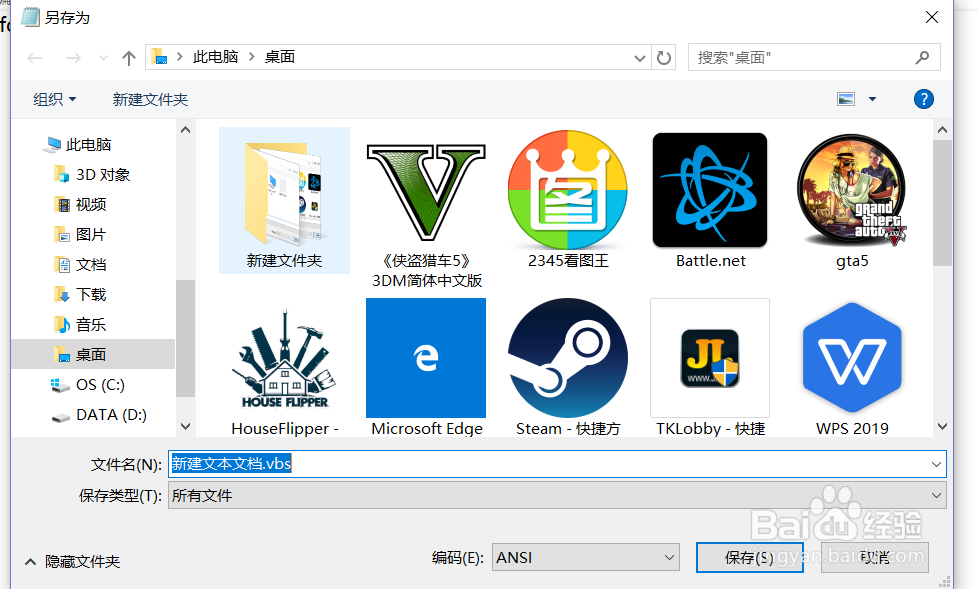Select the gta5 round icon
978x589 pixels.
pyautogui.click(x=852, y=190)
